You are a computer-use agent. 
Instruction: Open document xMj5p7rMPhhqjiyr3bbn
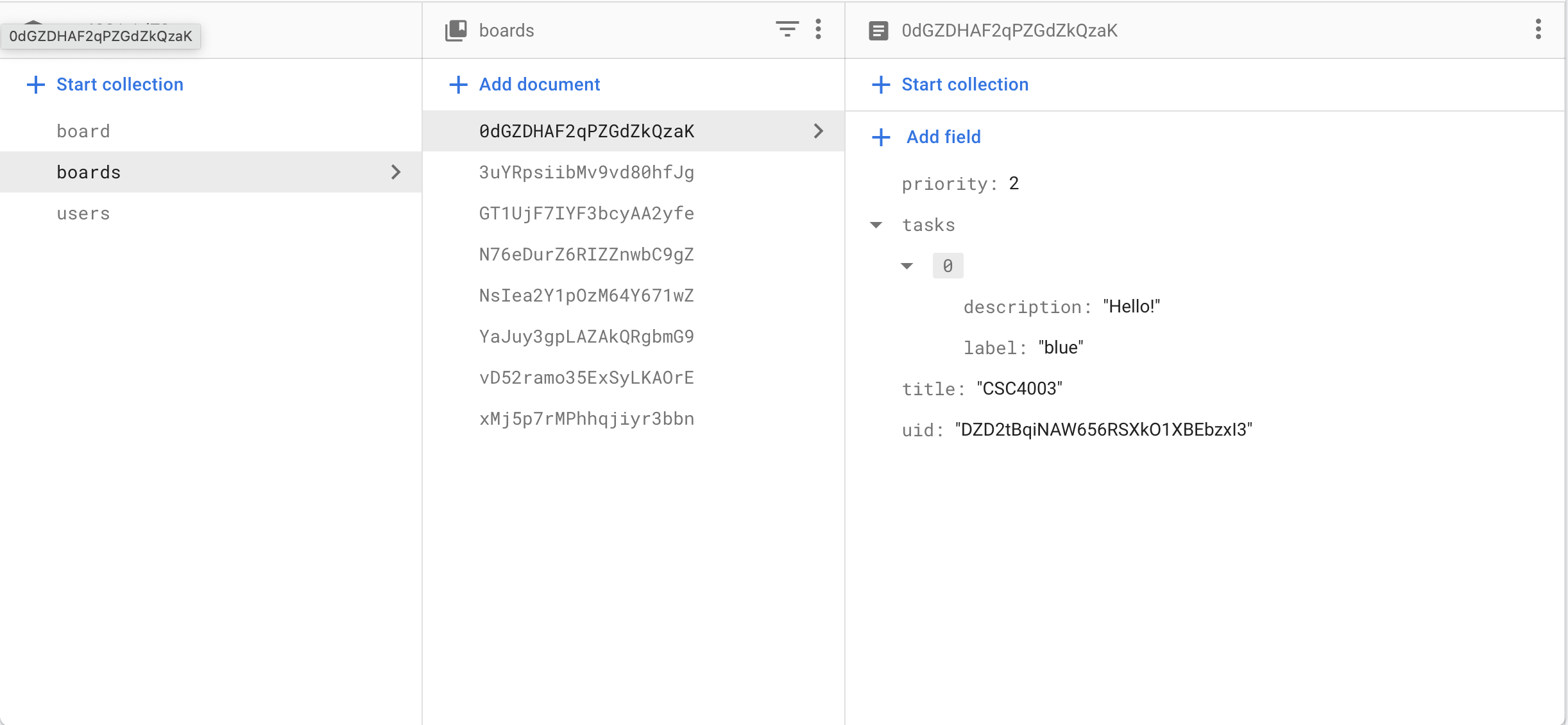coord(586,418)
